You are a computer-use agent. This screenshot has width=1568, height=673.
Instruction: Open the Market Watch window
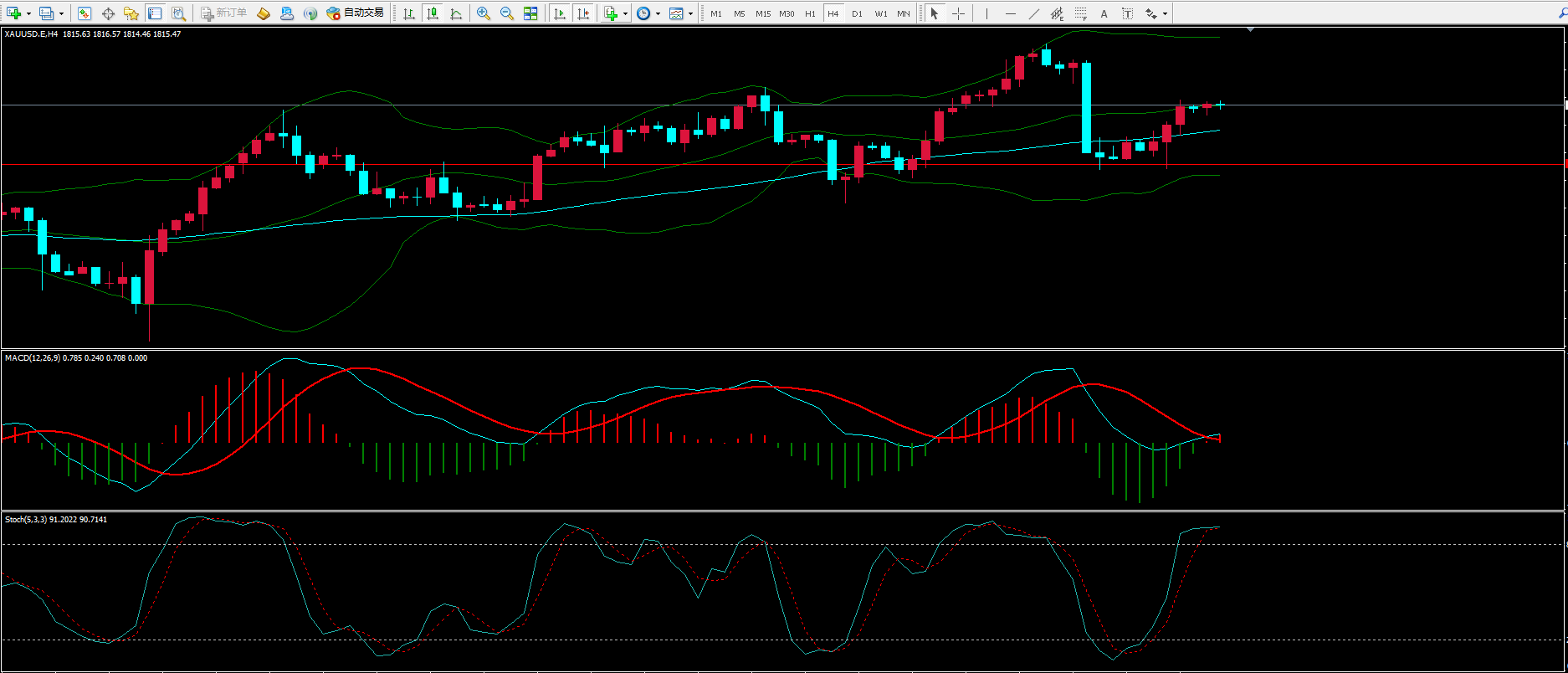(x=84, y=13)
